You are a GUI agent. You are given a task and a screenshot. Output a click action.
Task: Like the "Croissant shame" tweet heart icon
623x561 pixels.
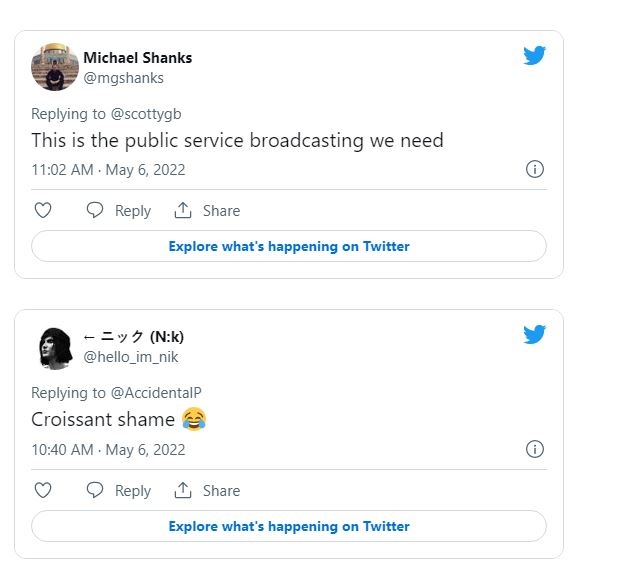click(43, 490)
